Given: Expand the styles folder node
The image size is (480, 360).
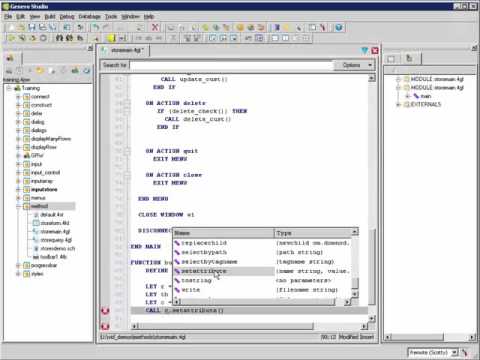Looking at the screenshot, I should (18, 274).
